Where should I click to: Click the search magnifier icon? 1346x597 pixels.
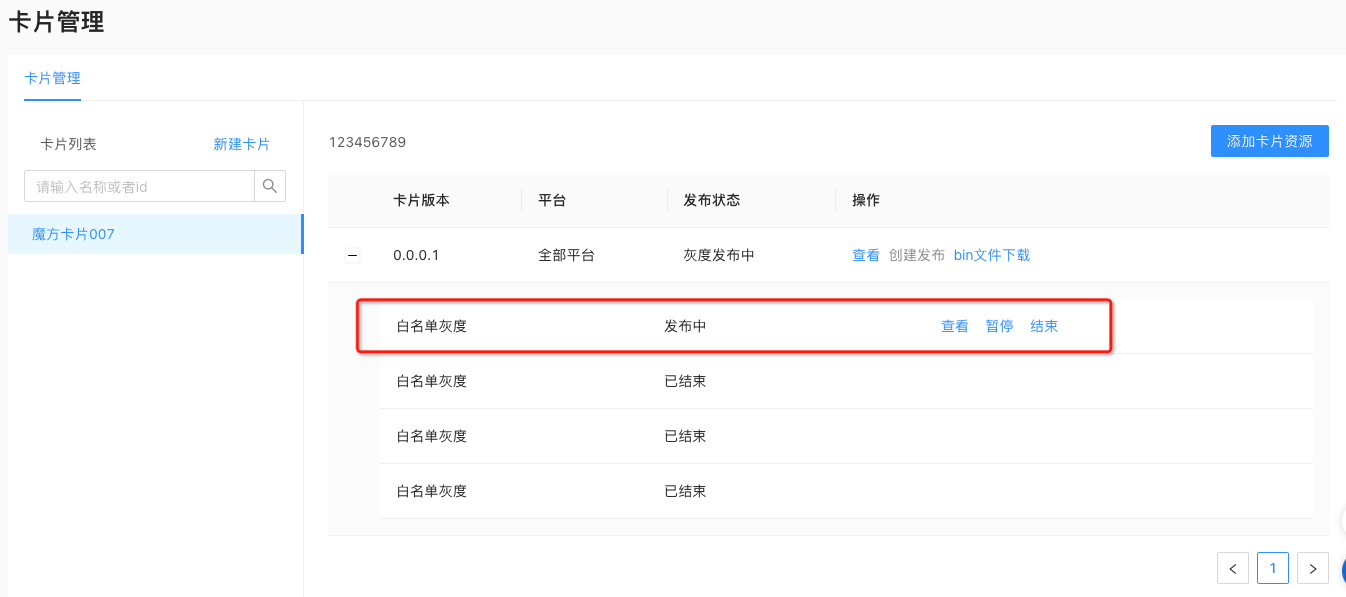pos(270,186)
